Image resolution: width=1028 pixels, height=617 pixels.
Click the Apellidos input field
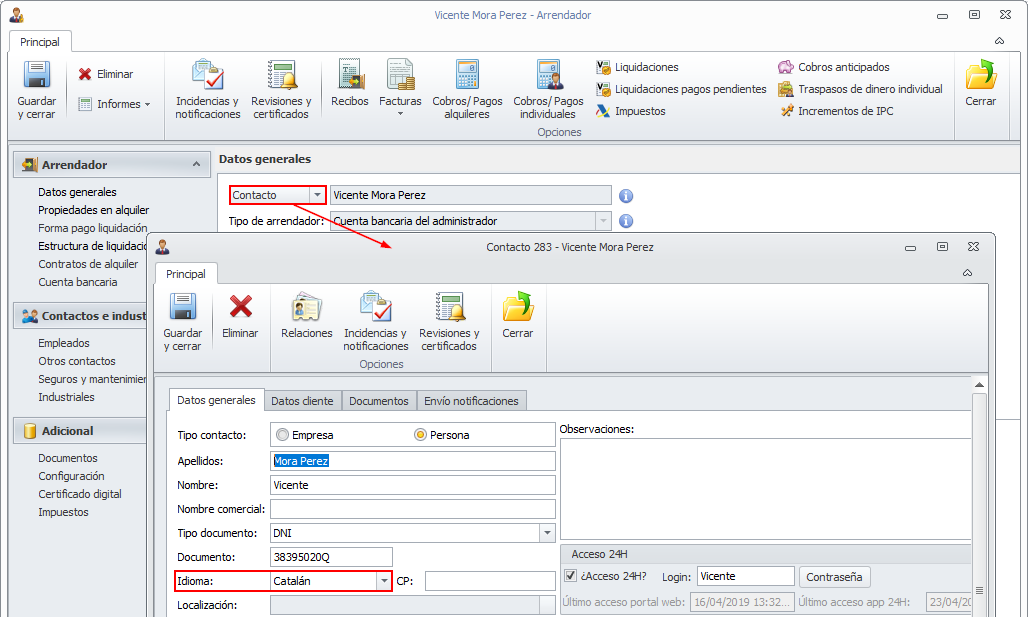[x=412, y=461]
